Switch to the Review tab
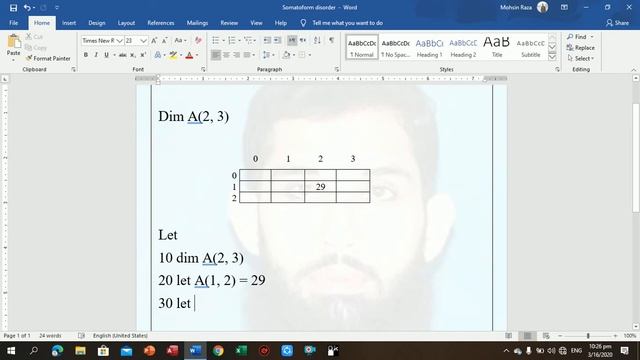The height and width of the screenshot is (360, 640). coord(229,23)
